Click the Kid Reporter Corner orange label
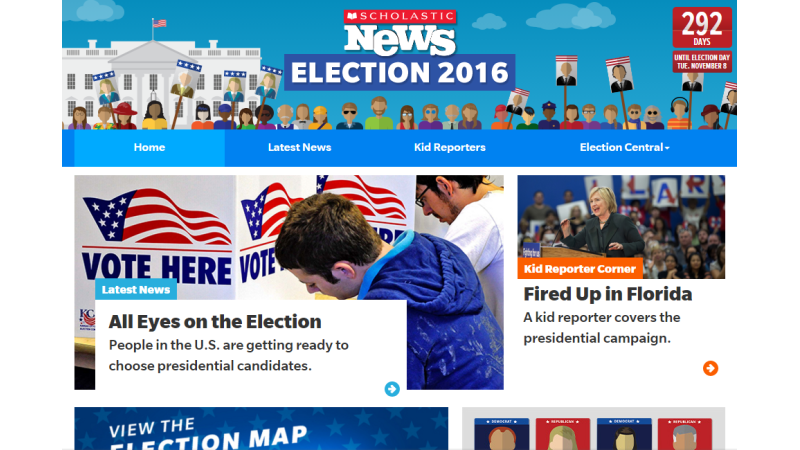 [x=580, y=269]
